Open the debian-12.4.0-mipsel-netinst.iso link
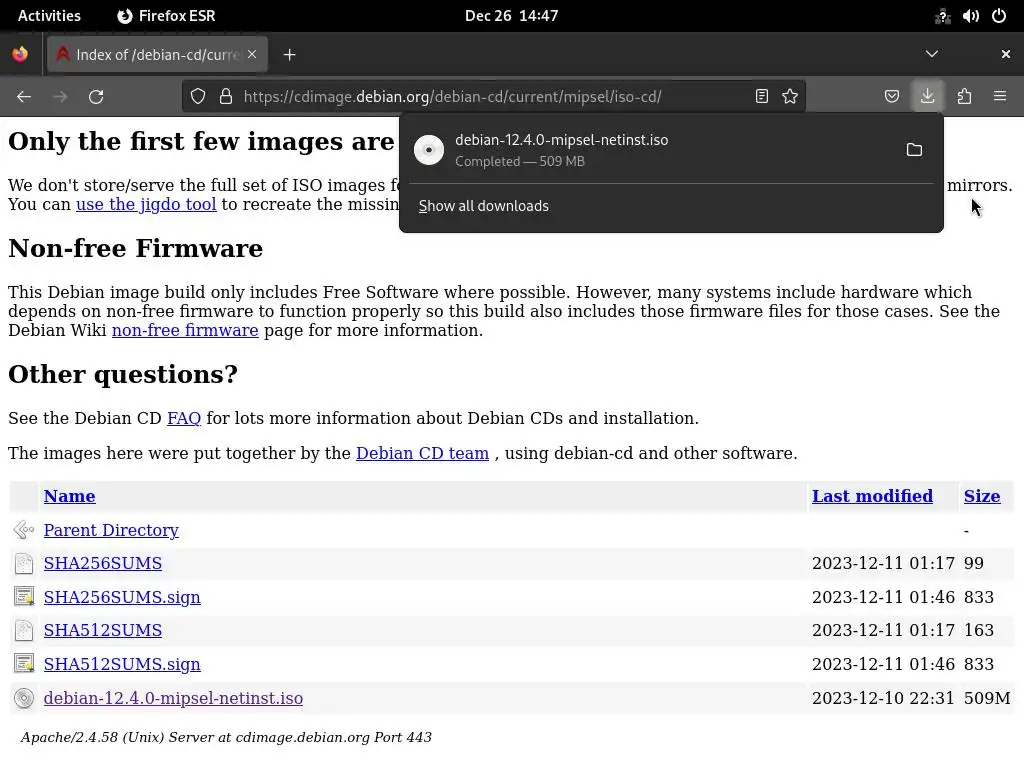The width and height of the screenshot is (1024, 768). click(x=173, y=698)
